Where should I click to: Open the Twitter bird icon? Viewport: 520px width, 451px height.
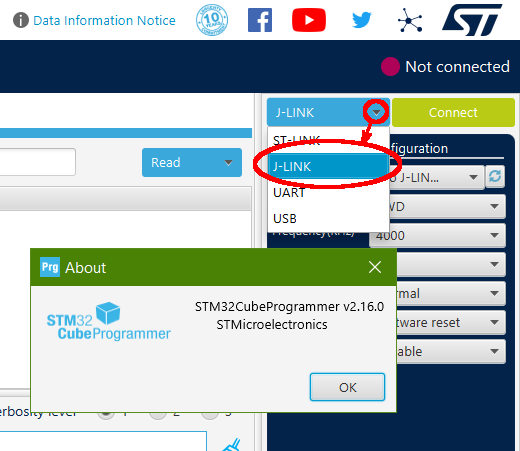[362, 20]
